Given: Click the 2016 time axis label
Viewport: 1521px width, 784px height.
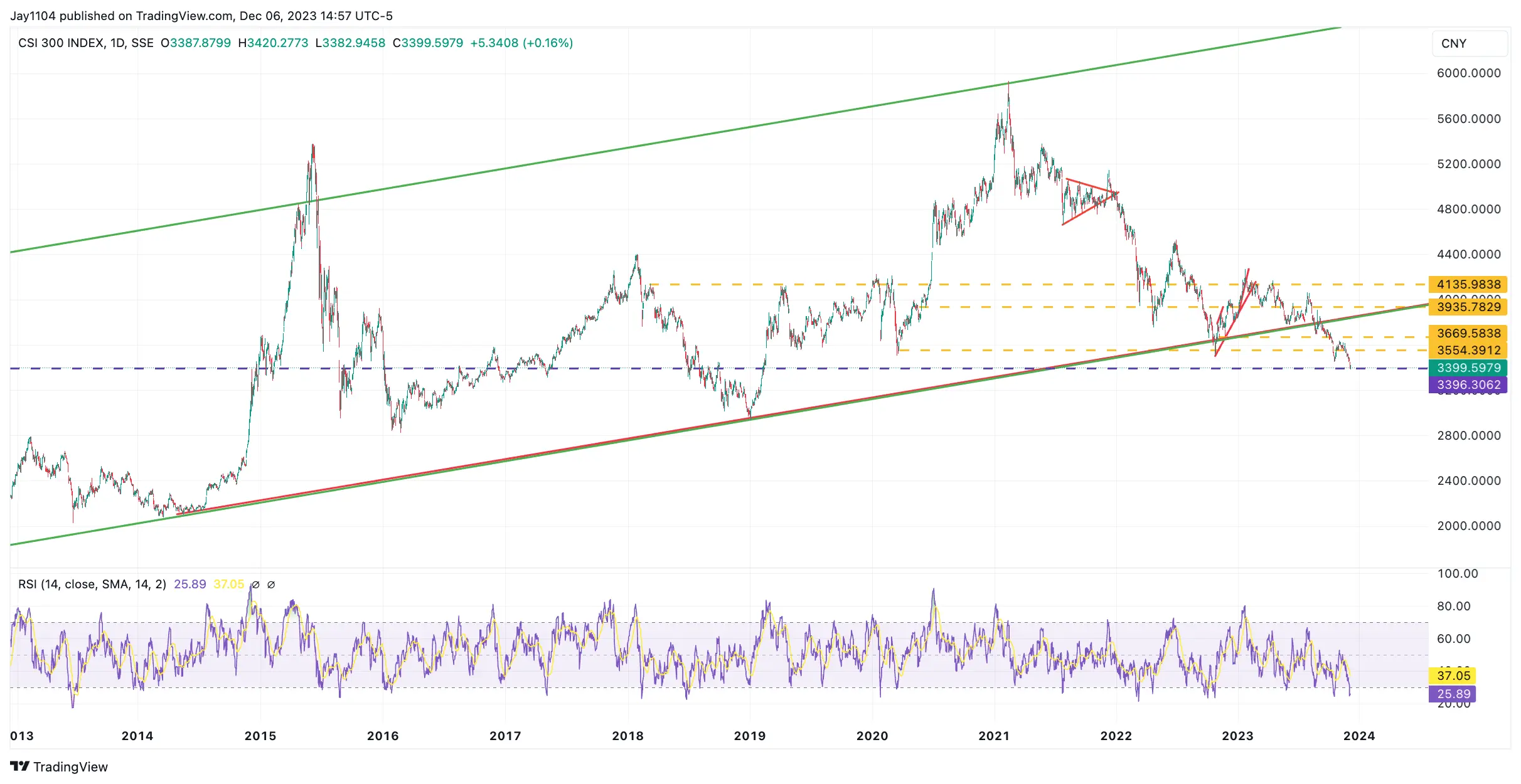Looking at the screenshot, I should [383, 736].
